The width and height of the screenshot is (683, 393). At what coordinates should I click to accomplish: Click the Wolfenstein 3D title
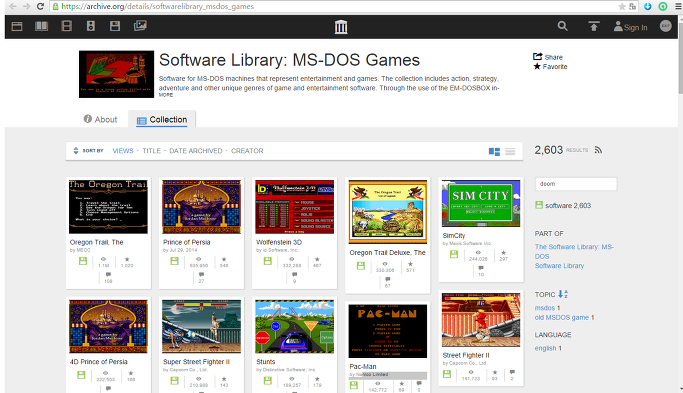tap(279, 242)
